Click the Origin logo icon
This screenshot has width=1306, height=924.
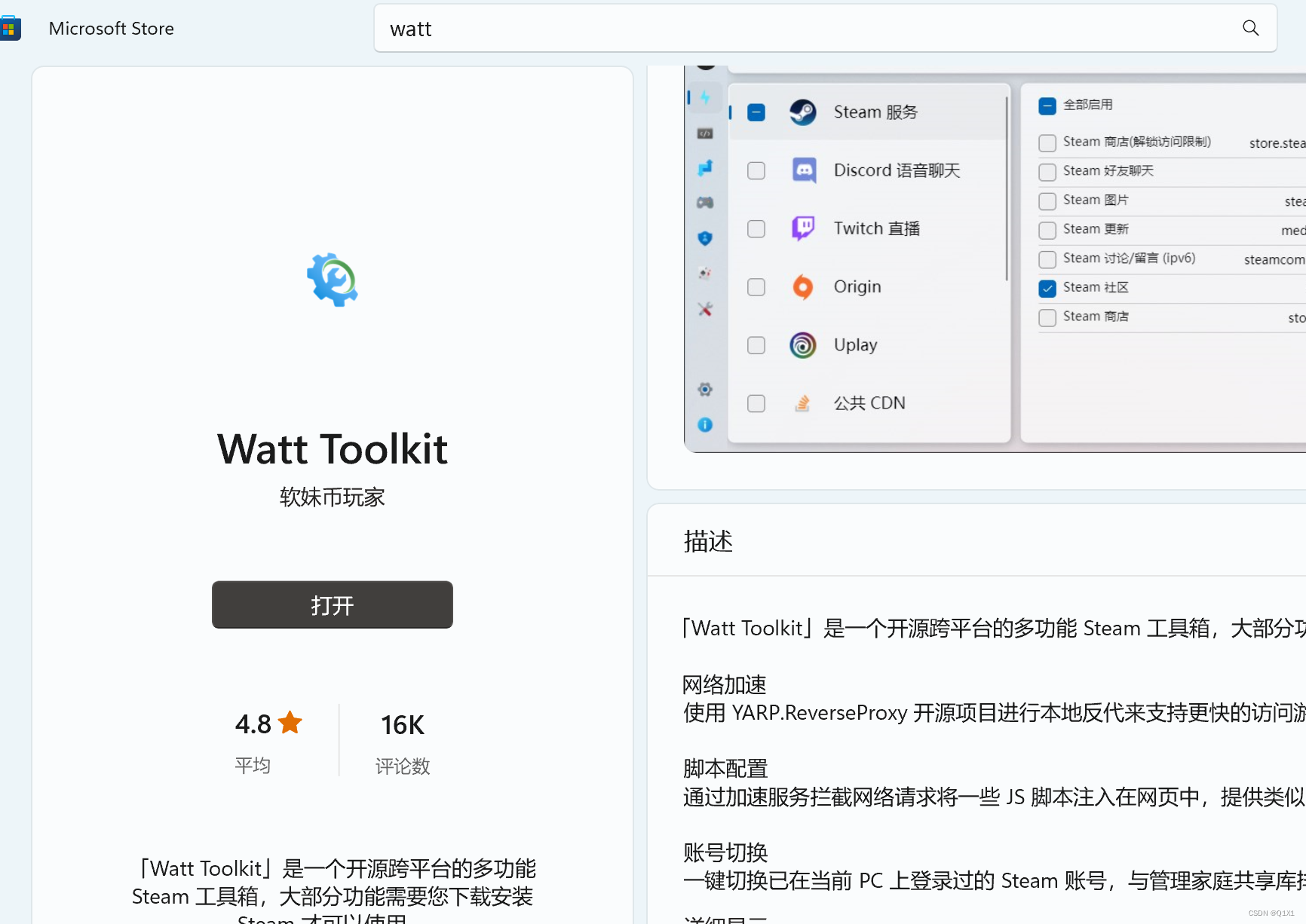coord(803,286)
